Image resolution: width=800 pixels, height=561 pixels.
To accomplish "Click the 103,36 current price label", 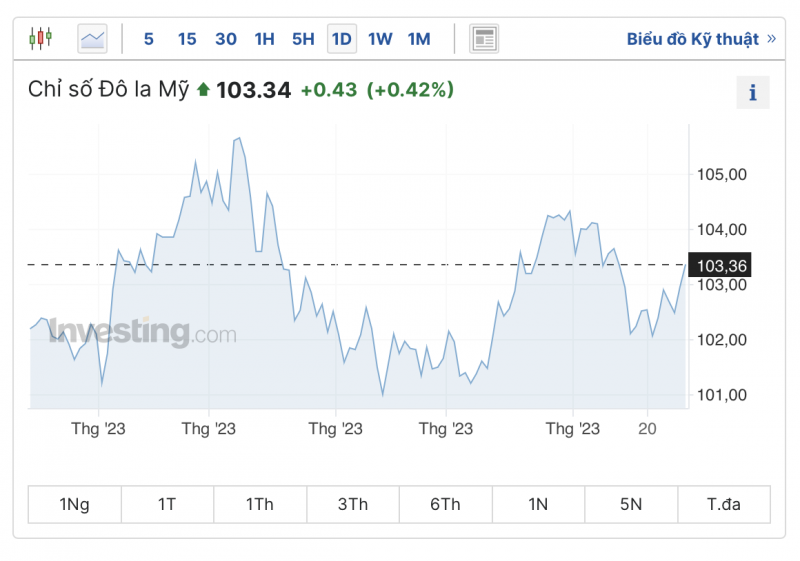I will 722,266.
